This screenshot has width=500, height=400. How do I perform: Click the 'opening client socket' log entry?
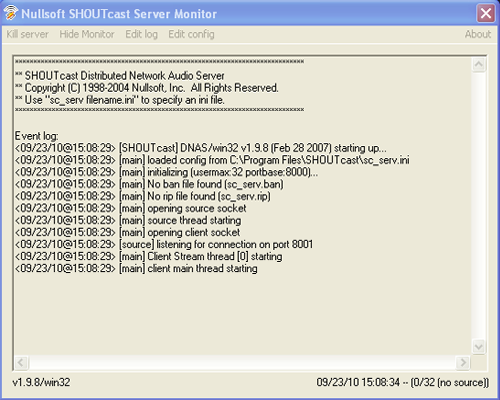127,232
